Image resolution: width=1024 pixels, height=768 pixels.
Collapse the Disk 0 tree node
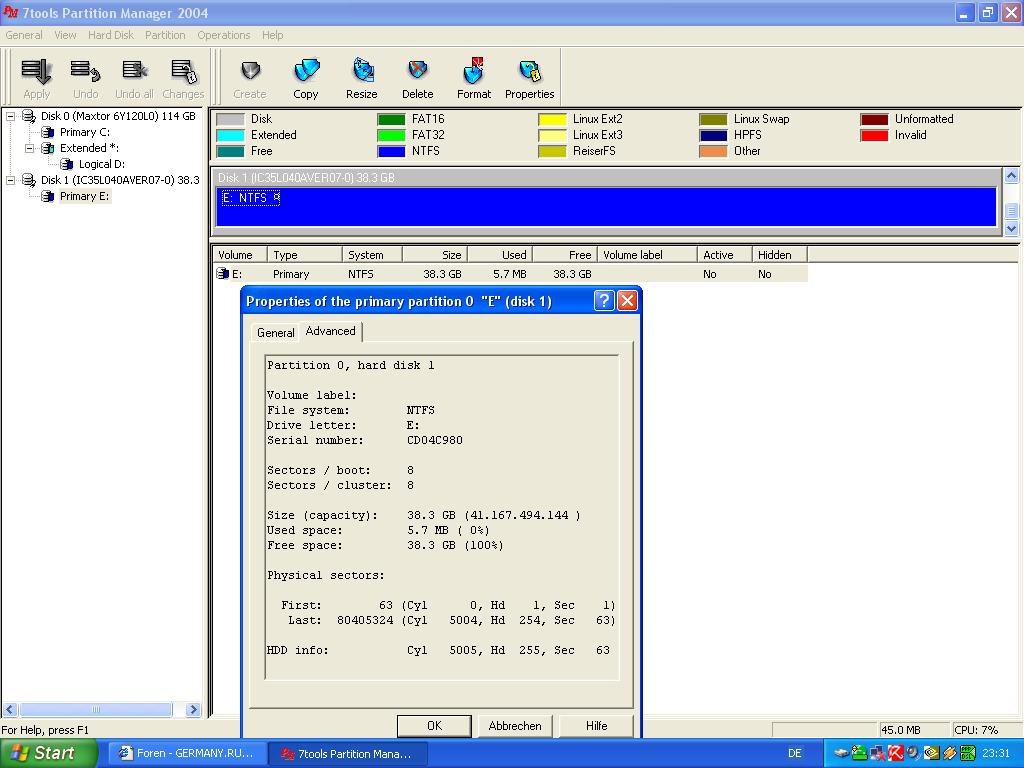[10, 116]
